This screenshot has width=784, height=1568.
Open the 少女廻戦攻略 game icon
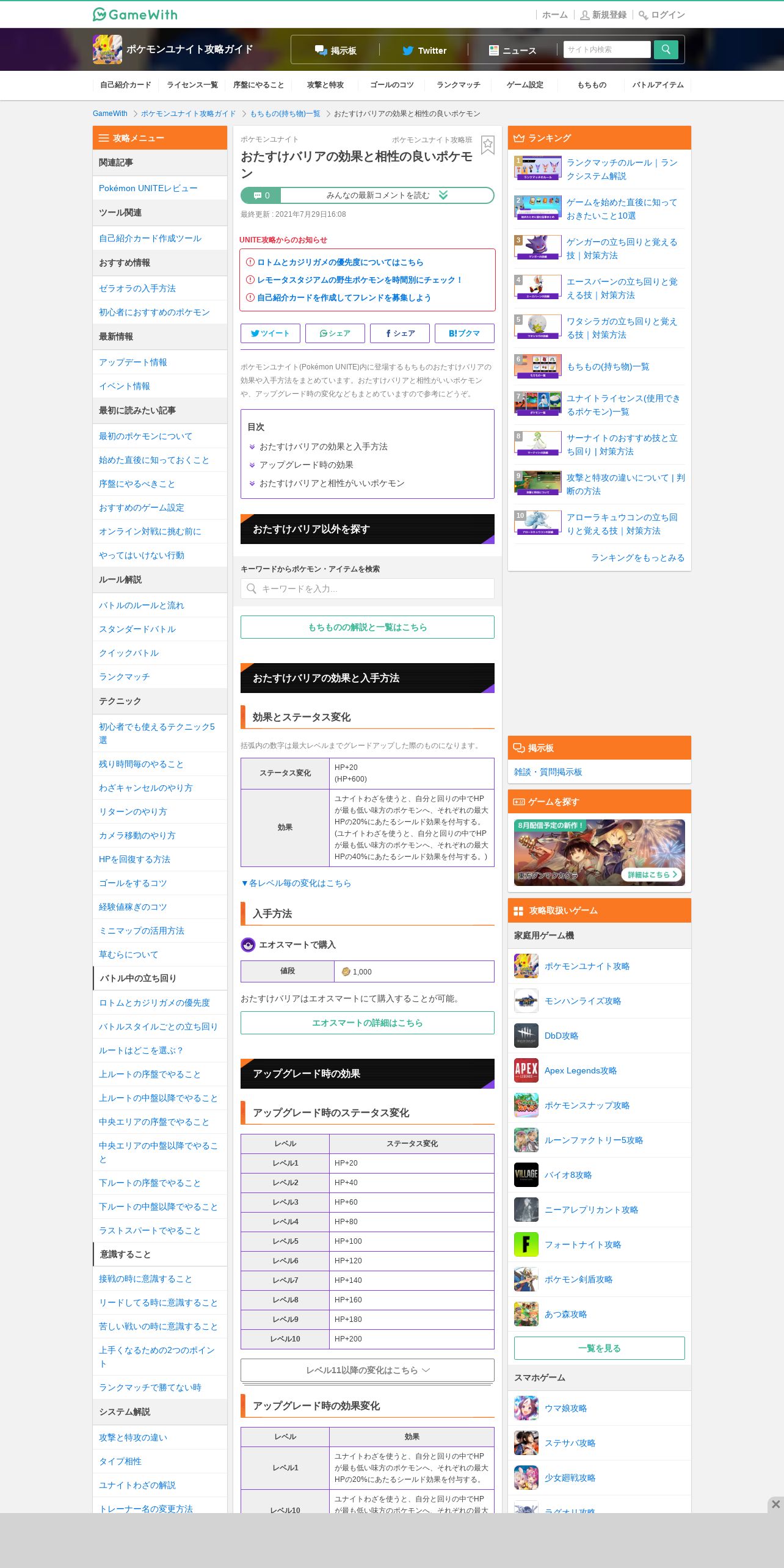[x=526, y=1478]
